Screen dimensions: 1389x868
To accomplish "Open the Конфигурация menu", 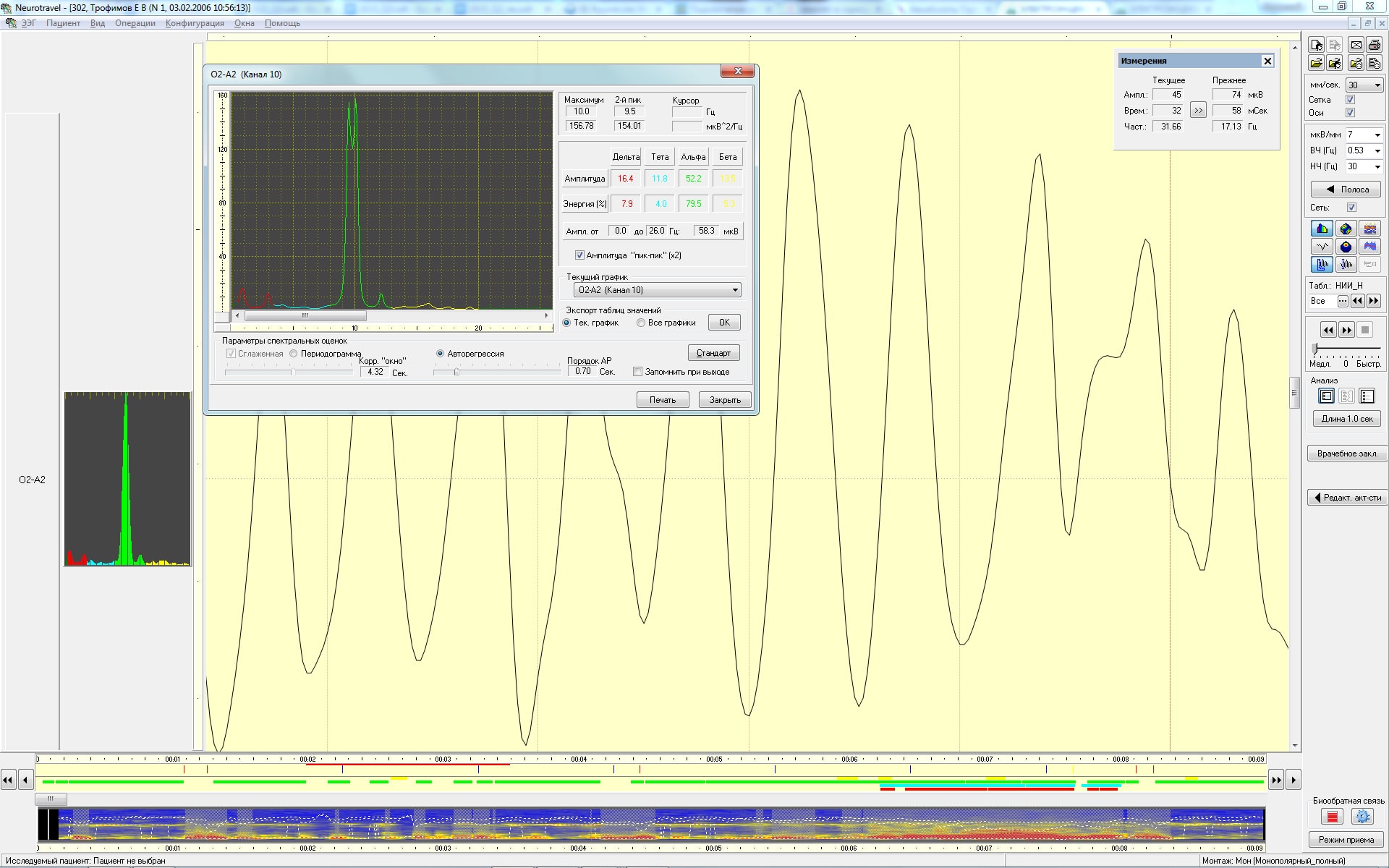I will pyautogui.click(x=195, y=23).
